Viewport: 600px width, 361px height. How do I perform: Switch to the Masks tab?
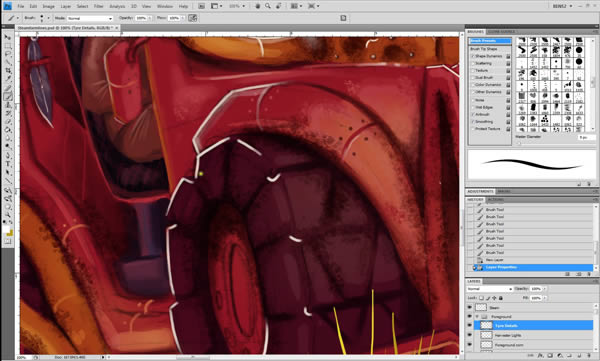point(504,191)
